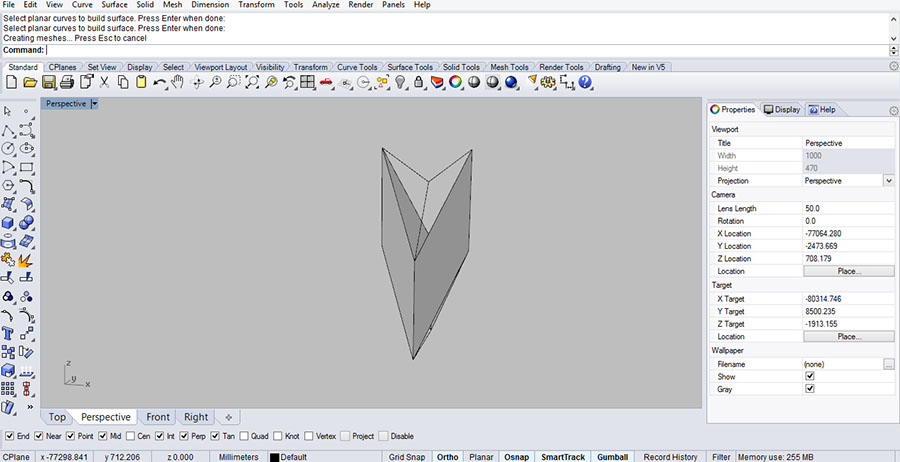900x462 pixels.
Task: Add a new viewport tab with plus icon
Action: tap(228, 417)
